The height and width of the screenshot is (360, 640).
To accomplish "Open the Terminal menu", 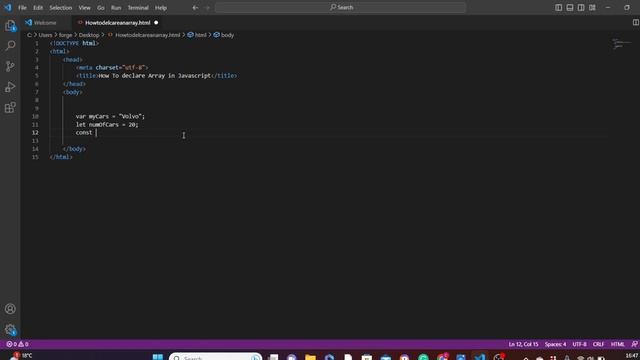I will [x=138, y=7].
